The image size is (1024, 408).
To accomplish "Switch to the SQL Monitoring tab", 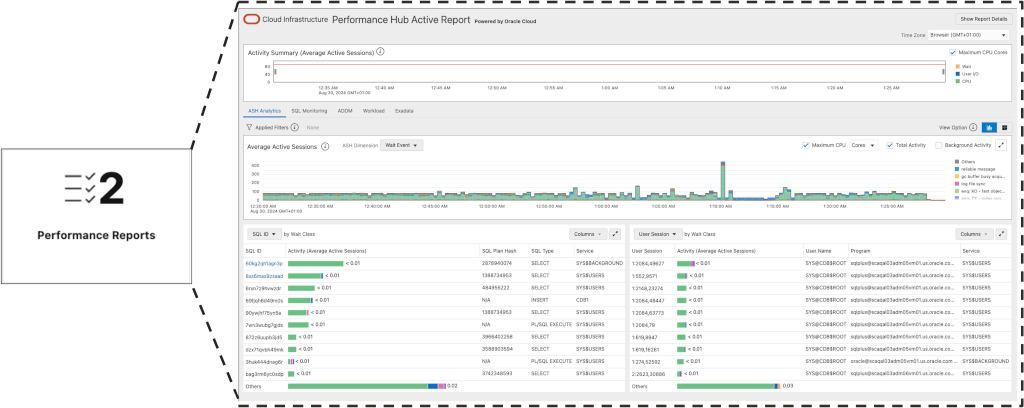I will [310, 111].
